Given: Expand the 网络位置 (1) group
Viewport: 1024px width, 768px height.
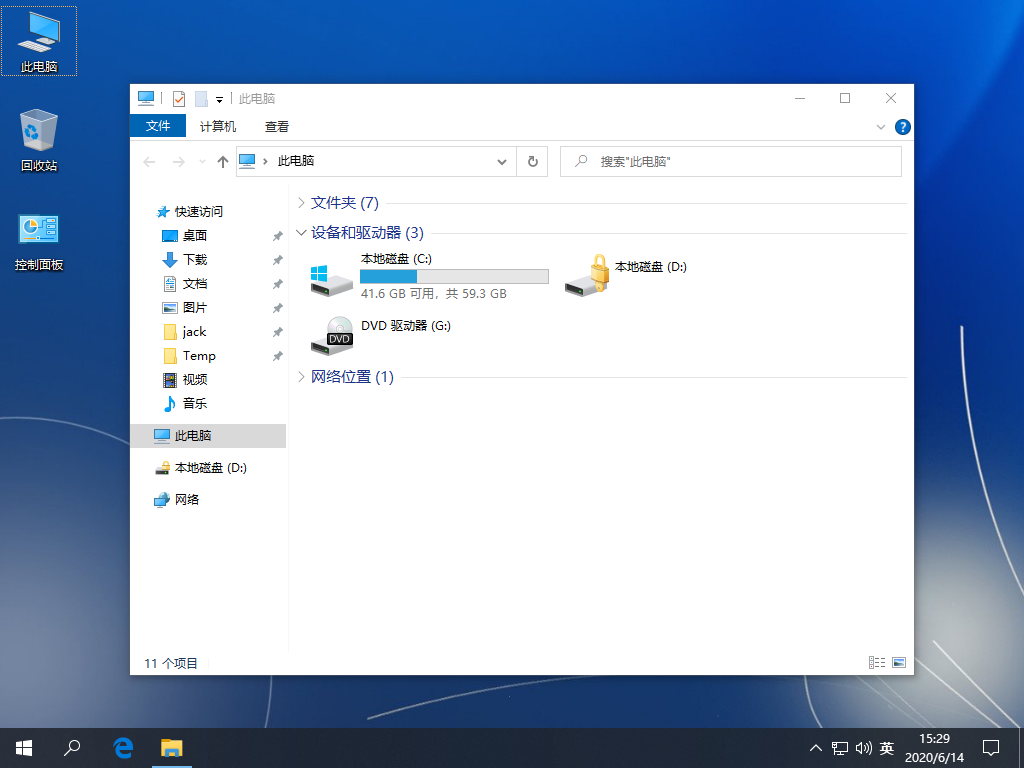Looking at the screenshot, I should pos(301,377).
